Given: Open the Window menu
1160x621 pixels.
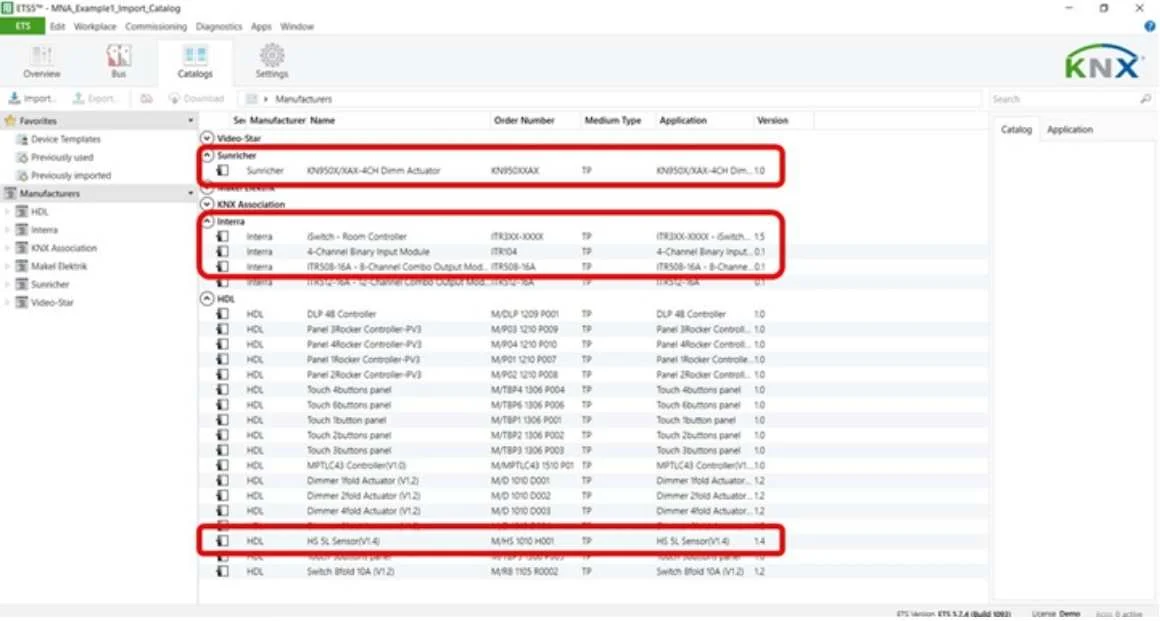Looking at the screenshot, I should [x=297, y=26].
